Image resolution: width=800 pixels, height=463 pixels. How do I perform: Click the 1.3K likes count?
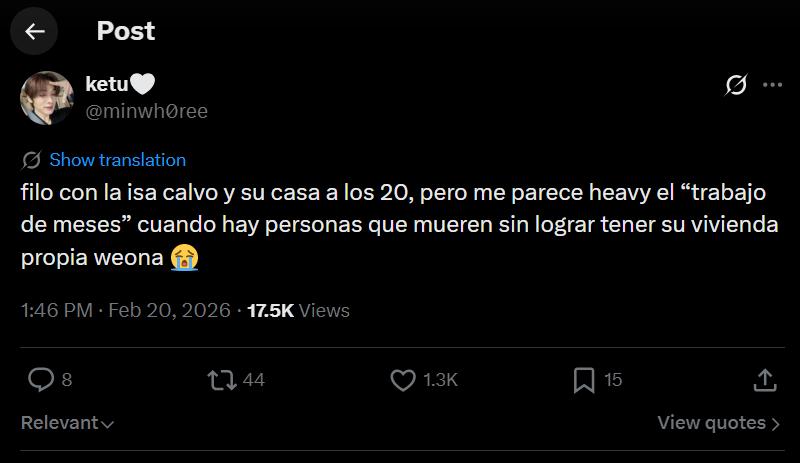[x=440, y=380]
